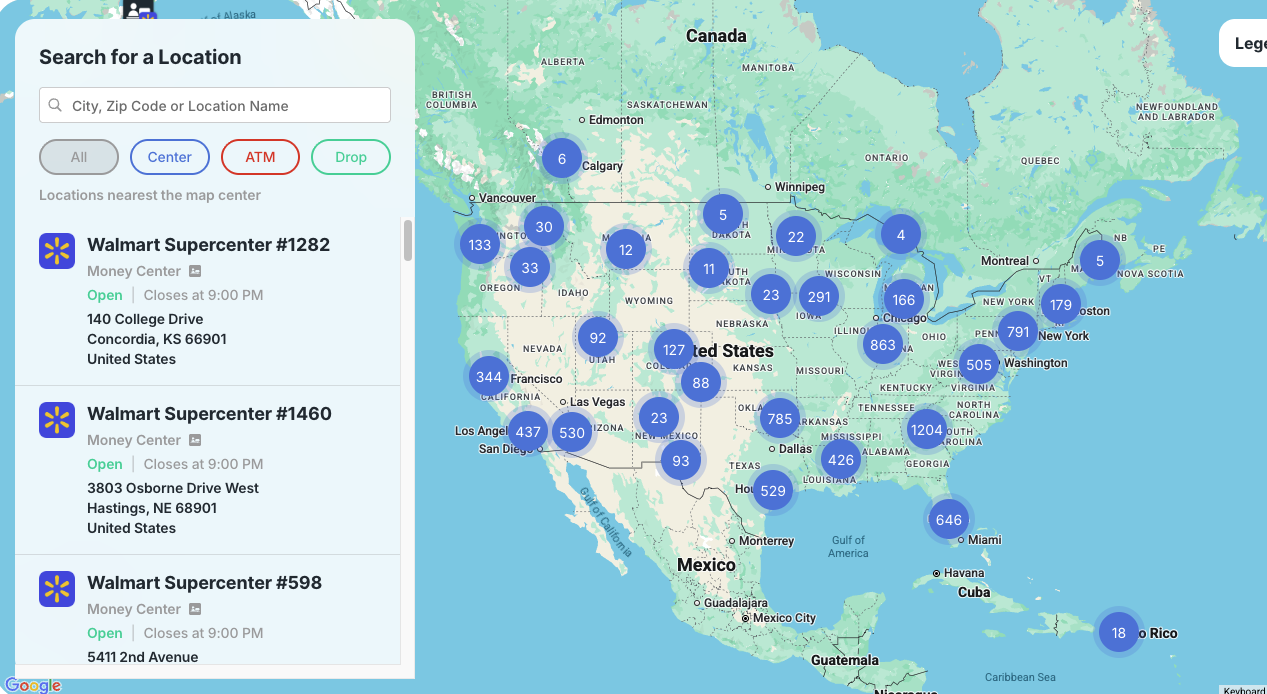This screenshot has width=1267, height=694.
Task: Open the map cluster marker showing 529
Action: (773, 490)
